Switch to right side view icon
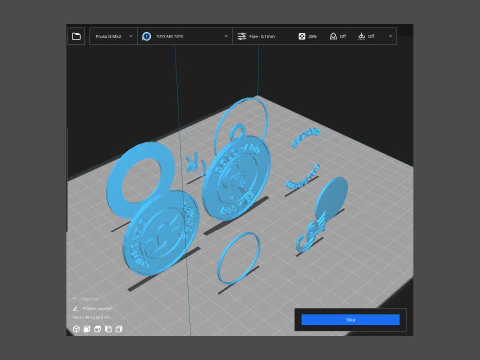Image resolution: width=480 pixels, height=360 pixels. coord(119,329)
